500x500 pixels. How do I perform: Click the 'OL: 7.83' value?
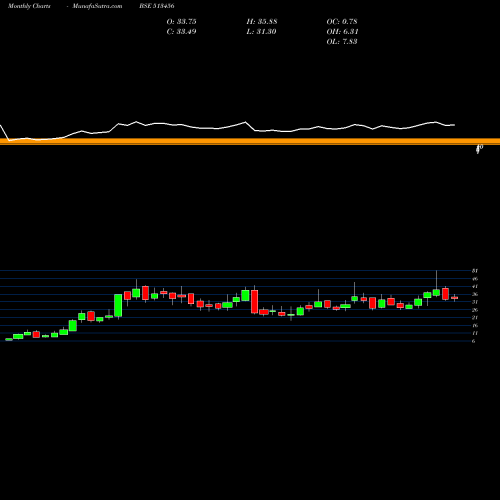[x=342, y=41]
